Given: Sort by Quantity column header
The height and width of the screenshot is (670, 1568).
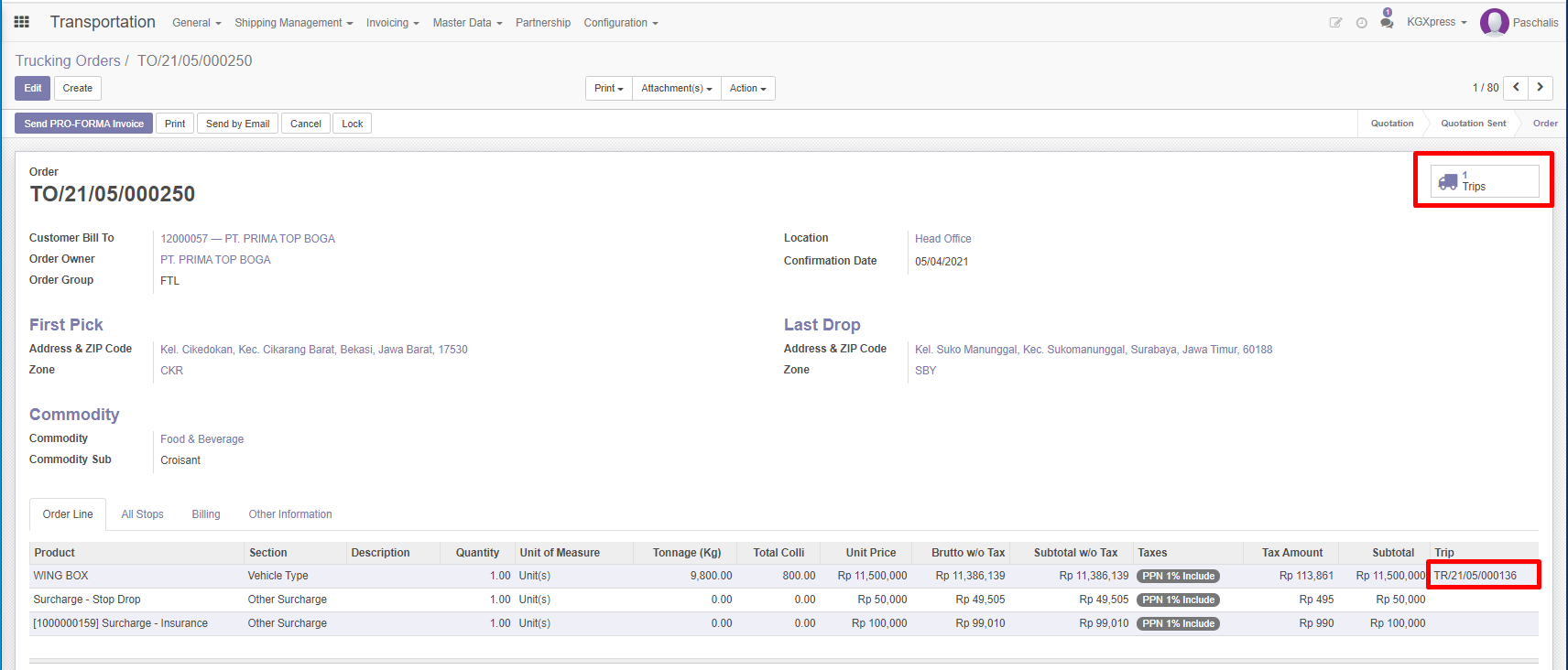Looking at the screenshot, I should (x=477, y=553).
